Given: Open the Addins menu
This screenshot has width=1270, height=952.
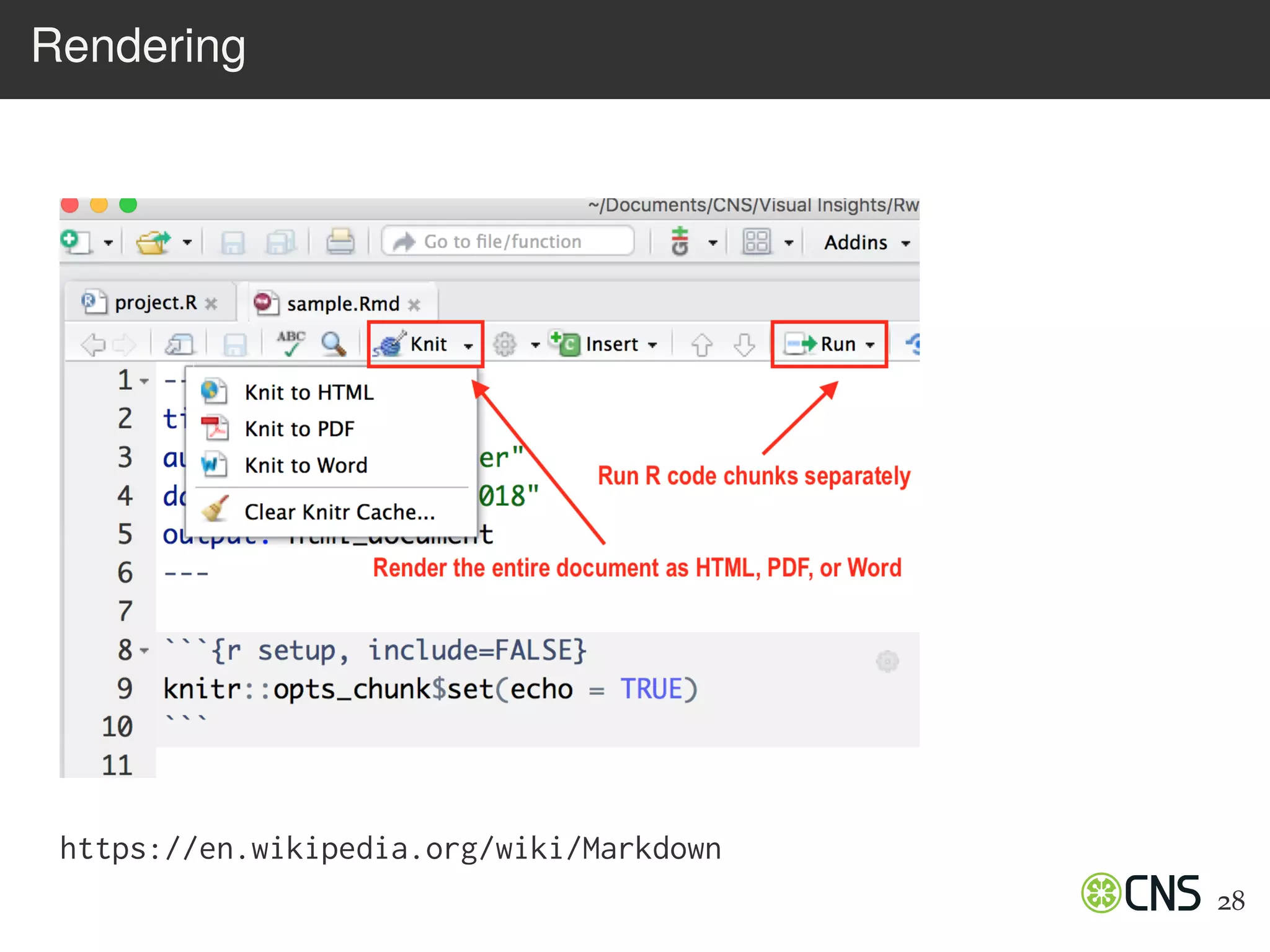Looking at the screenshot, I should pyautogui.click(x=866, y=242).
